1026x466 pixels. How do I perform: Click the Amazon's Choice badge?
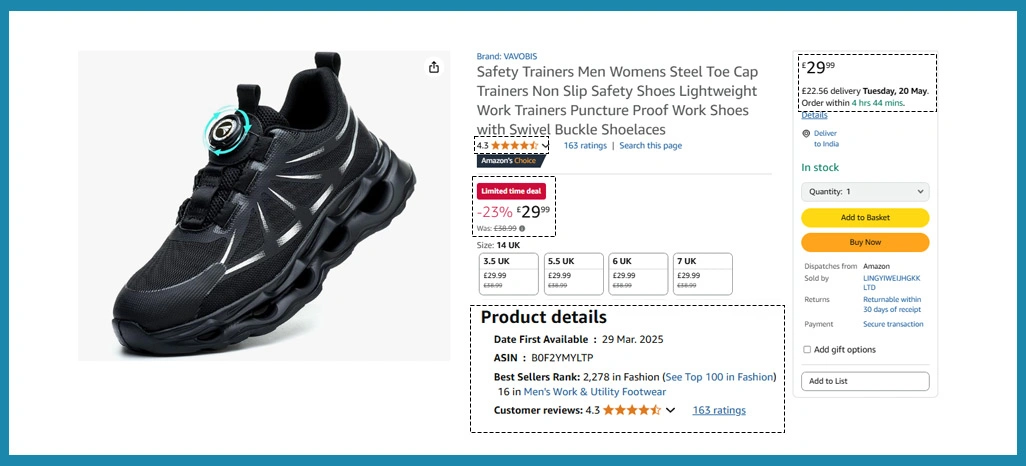click(509, 160)
